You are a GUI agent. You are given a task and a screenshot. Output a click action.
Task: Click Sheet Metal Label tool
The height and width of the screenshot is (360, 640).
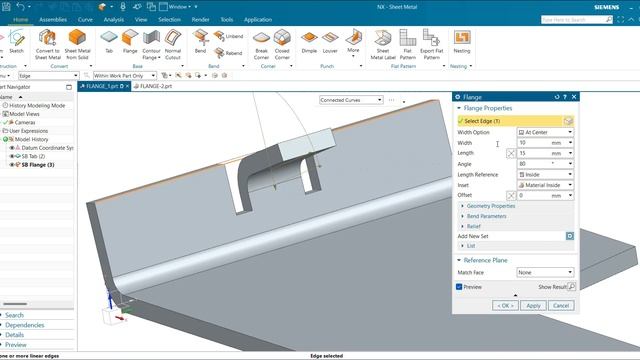point(383,44)
